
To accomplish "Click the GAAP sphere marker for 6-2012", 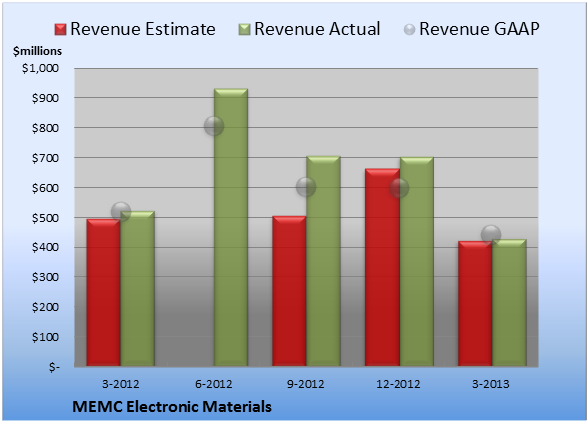I will (x=214, y=126).
